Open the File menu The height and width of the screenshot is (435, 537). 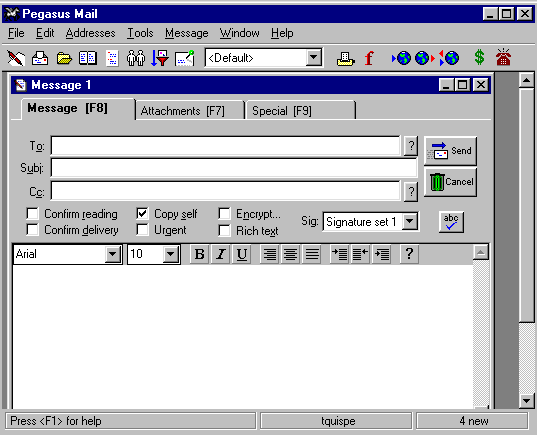click(16, 33)
